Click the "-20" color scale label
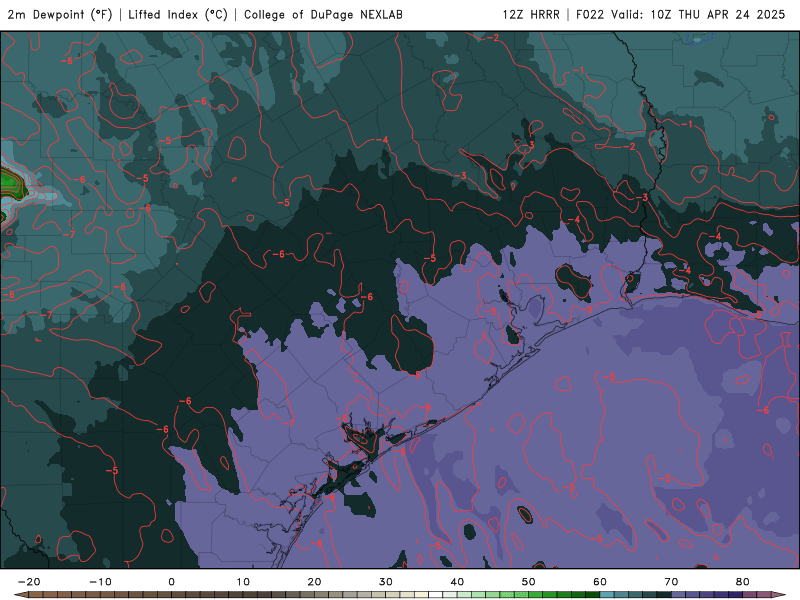The width and height of the screenshot is (800, 600). (29, 582)
